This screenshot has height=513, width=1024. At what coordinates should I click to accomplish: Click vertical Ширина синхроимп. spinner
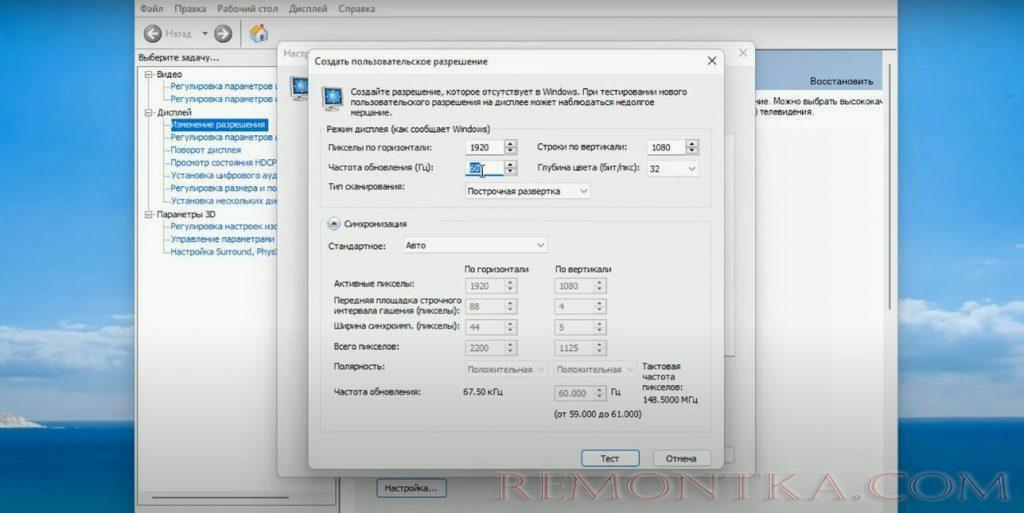click(x=600, y=327)
